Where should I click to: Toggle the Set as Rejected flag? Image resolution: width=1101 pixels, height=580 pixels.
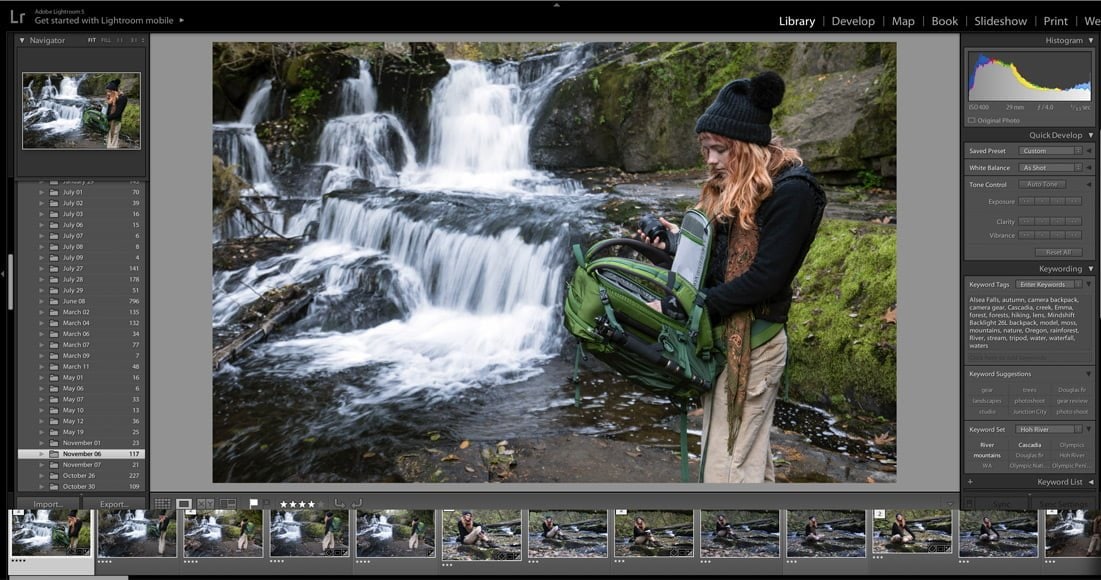tap(266, 504)
